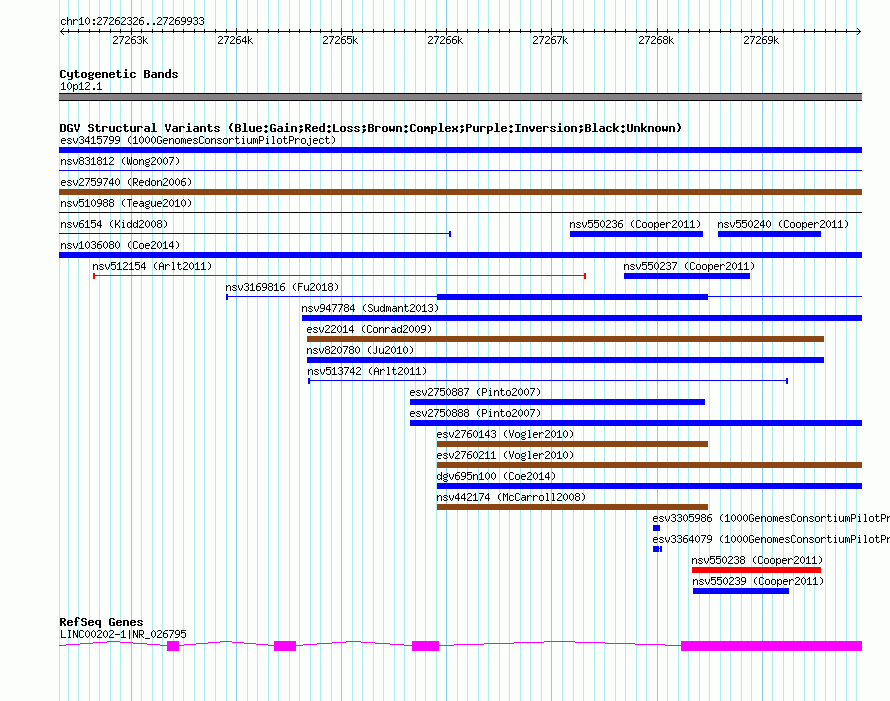Click nsv550240 (Cooper2011) label
Screen dimensions: 890x701
[783, 224]
